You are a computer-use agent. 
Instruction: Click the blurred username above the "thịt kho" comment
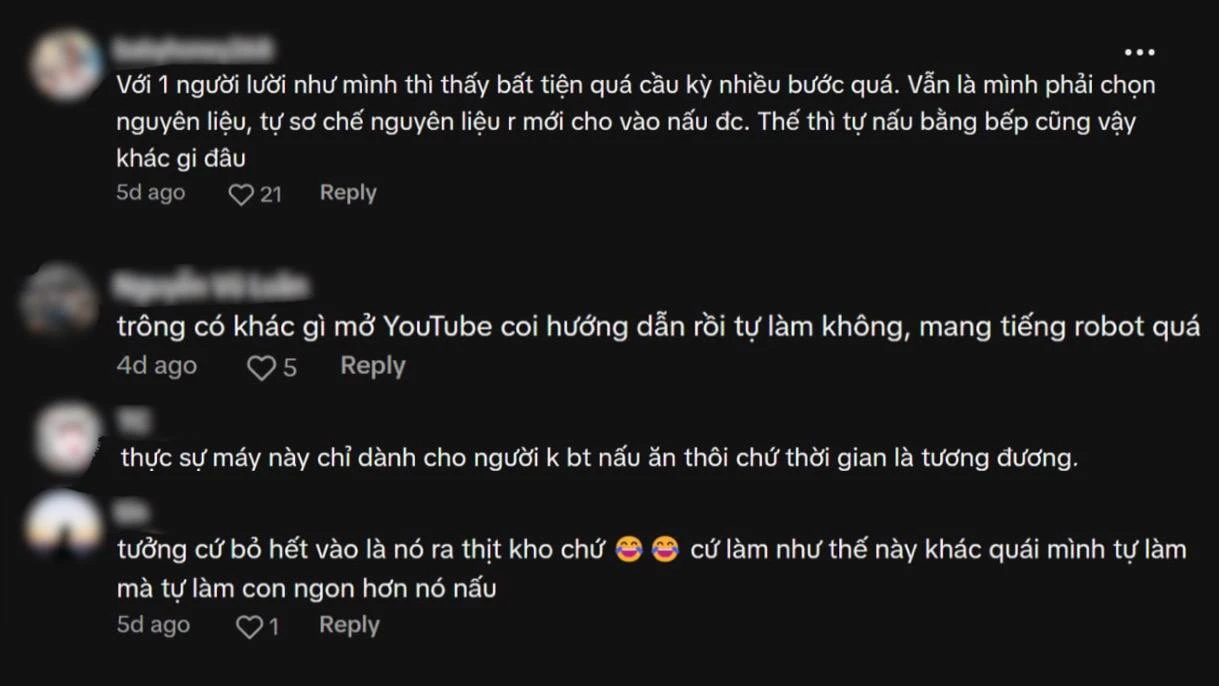pos(132,513)
